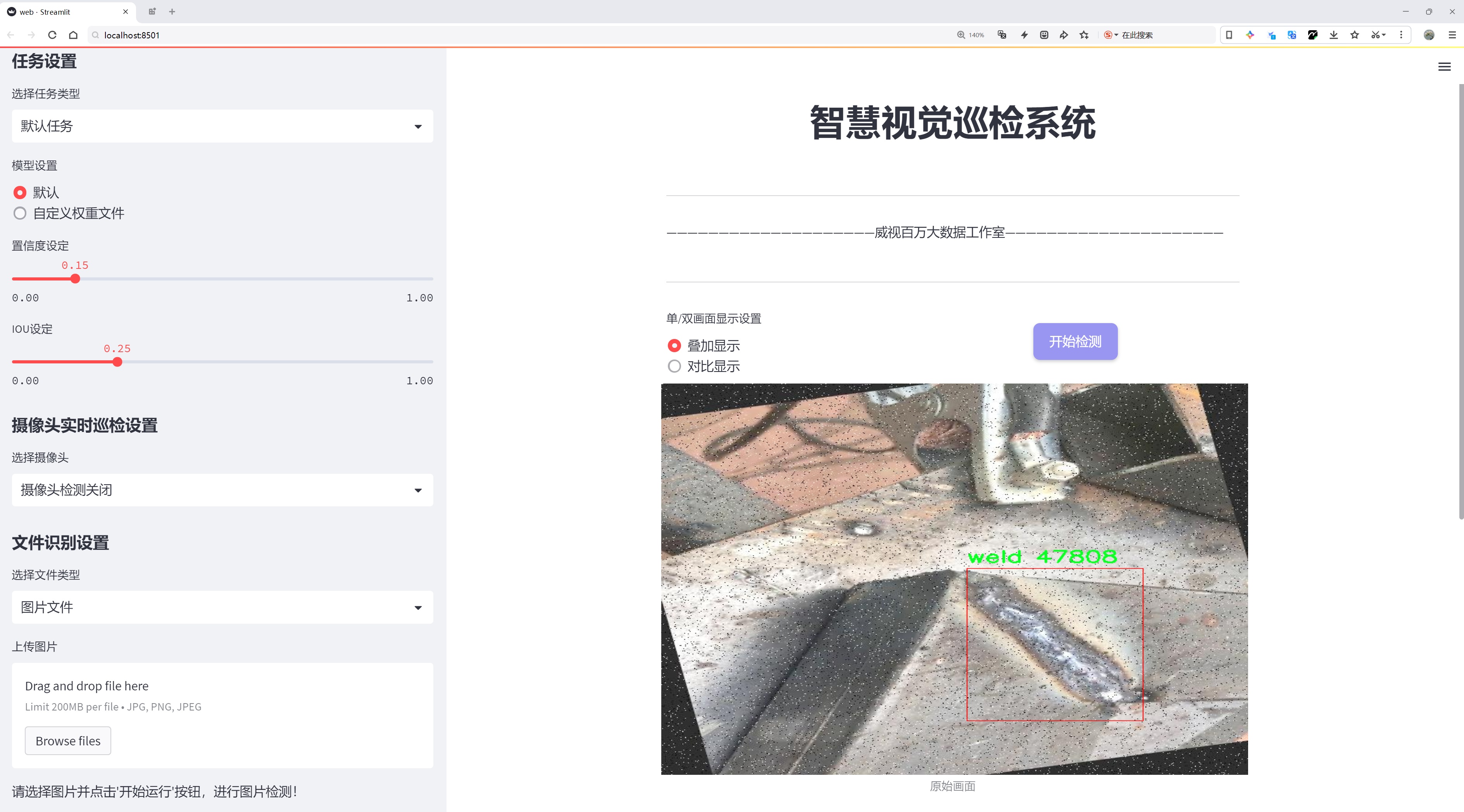Click the 文件识别设置 section heading
The height and width of the screenshot is (812, 1464).
(x=60, y=543)
